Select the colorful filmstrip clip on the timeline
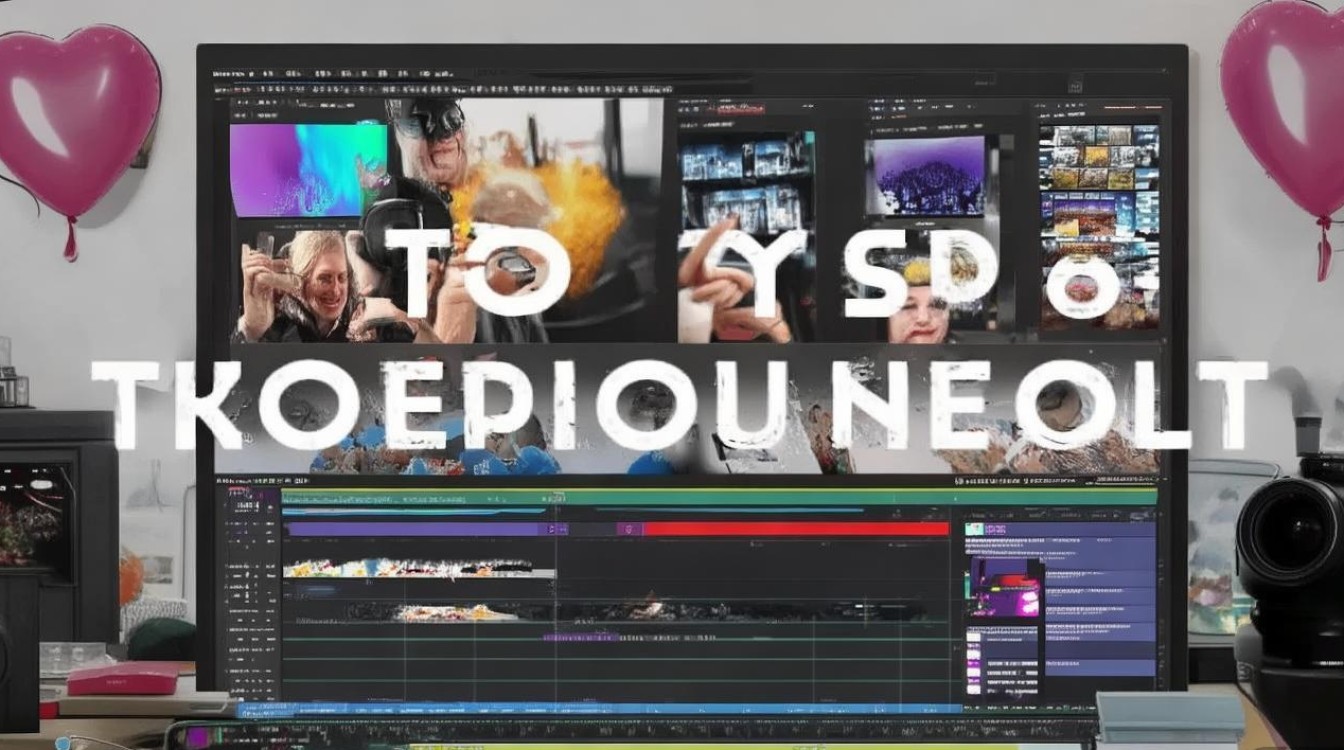 (419, 568)
